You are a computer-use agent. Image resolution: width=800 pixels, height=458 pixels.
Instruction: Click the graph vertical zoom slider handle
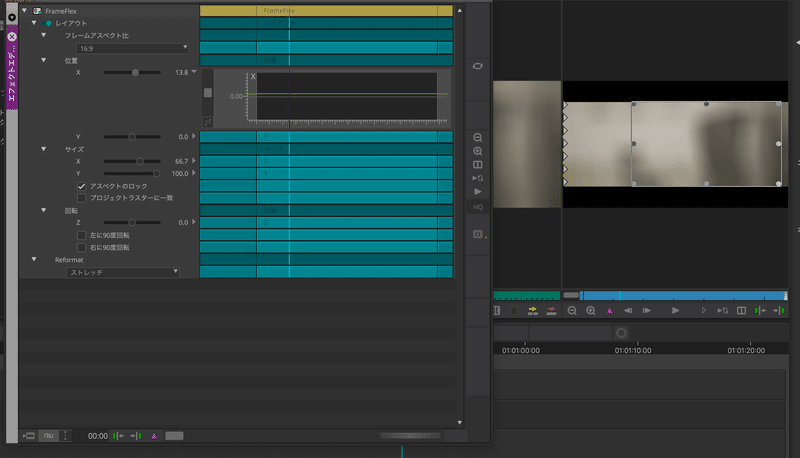[208, 93]
